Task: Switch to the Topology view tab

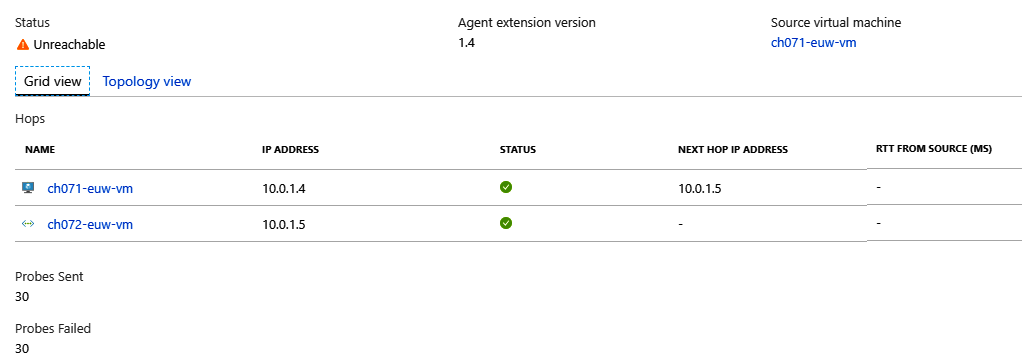Action: pyautogui.click(x=147, y=82)
